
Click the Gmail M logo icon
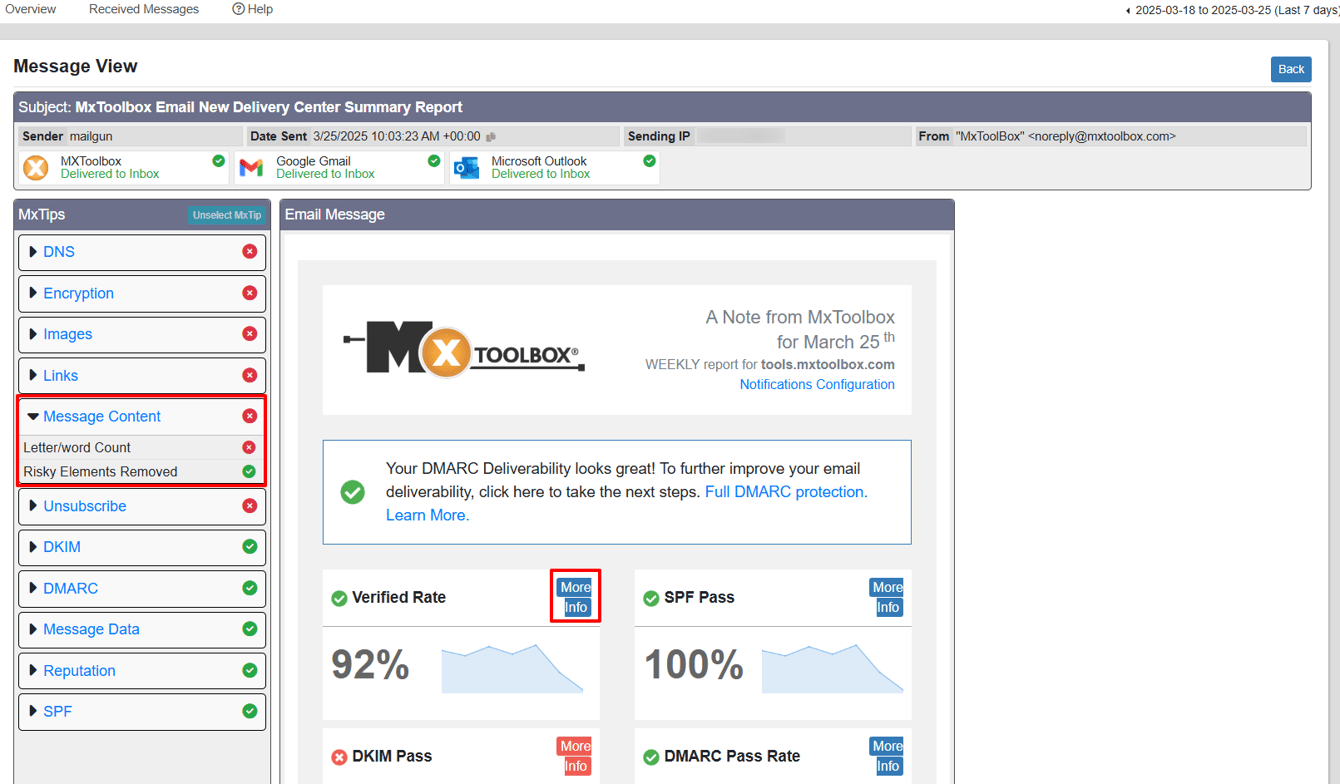coord(252,167)
